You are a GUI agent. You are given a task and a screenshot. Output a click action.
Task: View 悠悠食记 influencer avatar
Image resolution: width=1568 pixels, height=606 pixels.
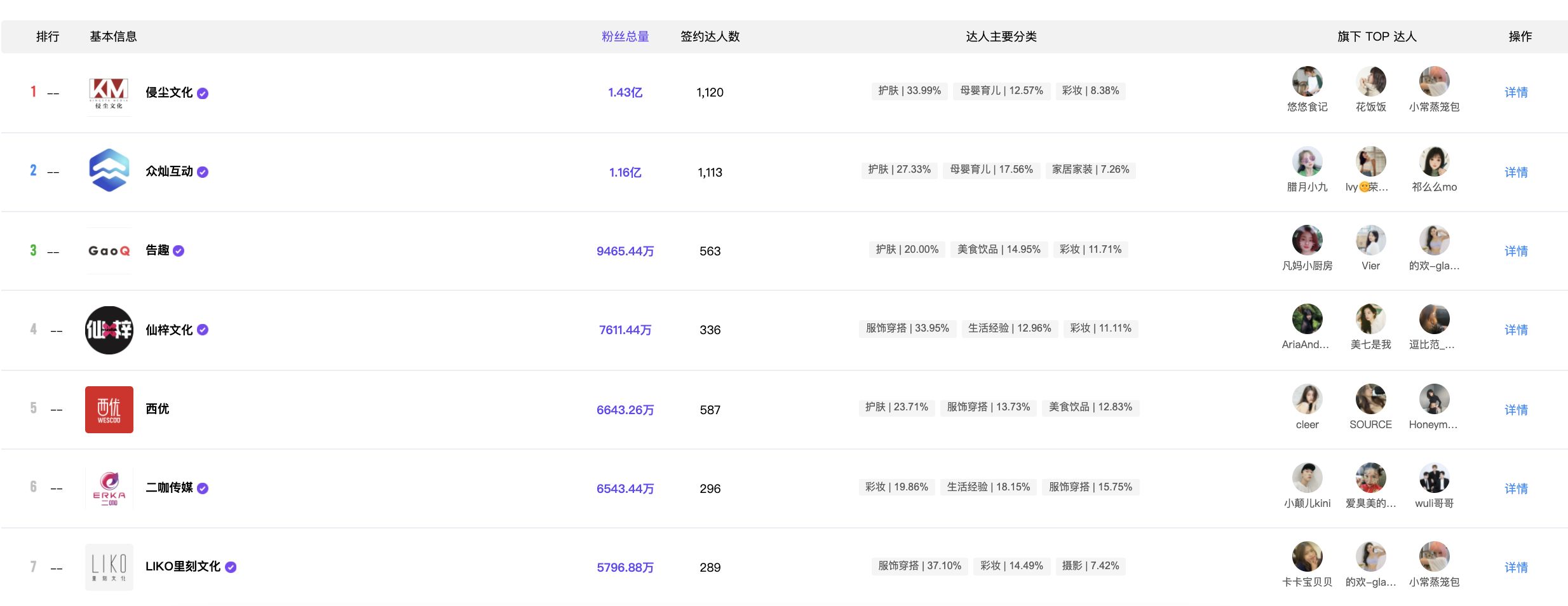click(x=1307, y=81)
